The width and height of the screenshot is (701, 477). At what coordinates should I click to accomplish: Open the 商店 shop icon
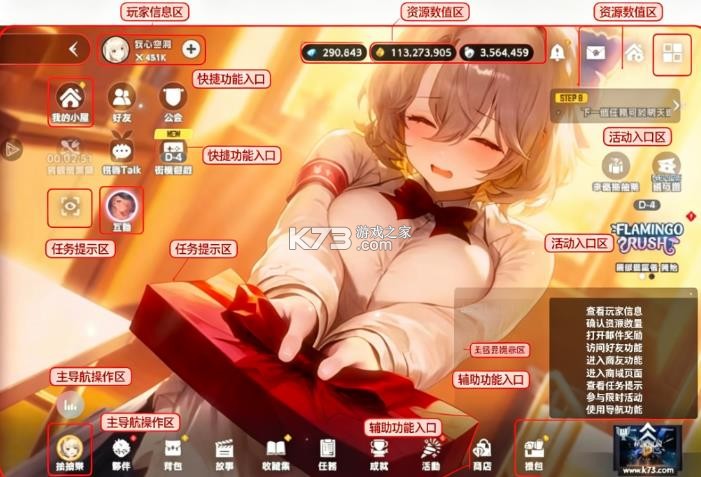click(x=482, y=454)
